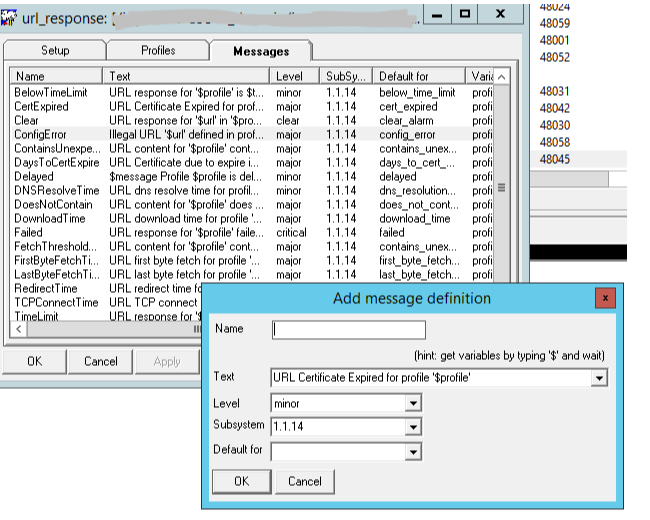650x520 pixels.
Task: Click Cancel in the url_response window
Action: [x=100, y=361]
